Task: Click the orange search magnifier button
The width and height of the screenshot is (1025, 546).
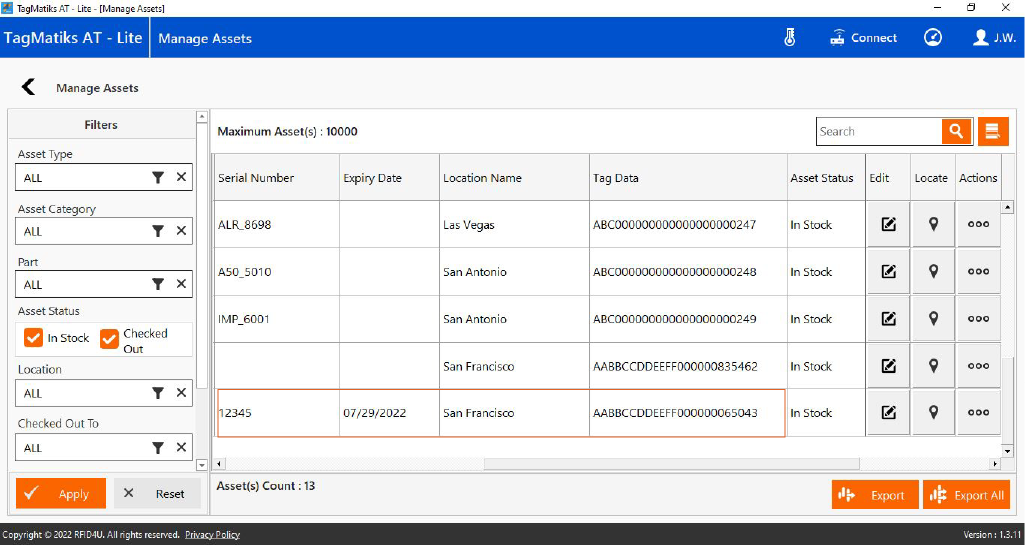Action: tap(957, 131)
